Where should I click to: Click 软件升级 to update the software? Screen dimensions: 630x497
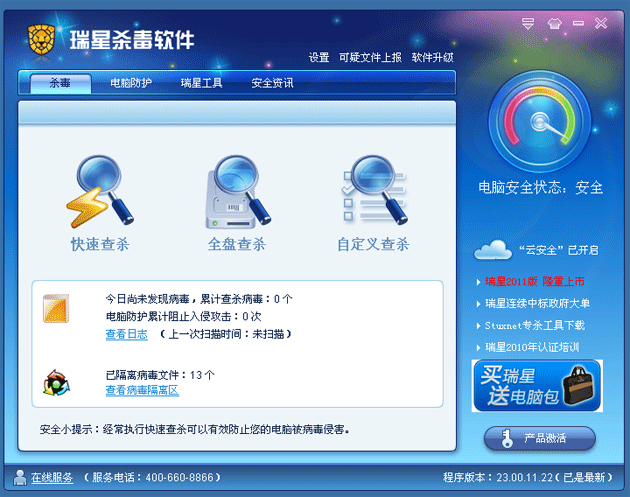(432, 58)
